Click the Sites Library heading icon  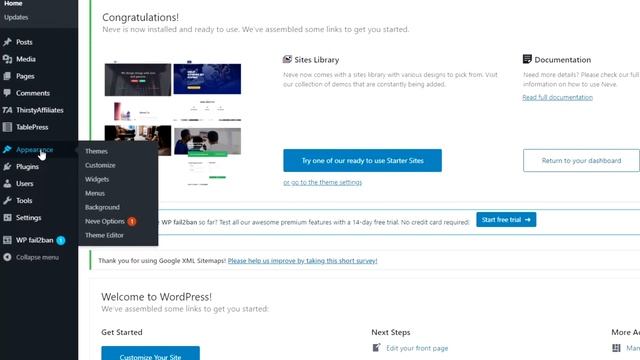287,60
